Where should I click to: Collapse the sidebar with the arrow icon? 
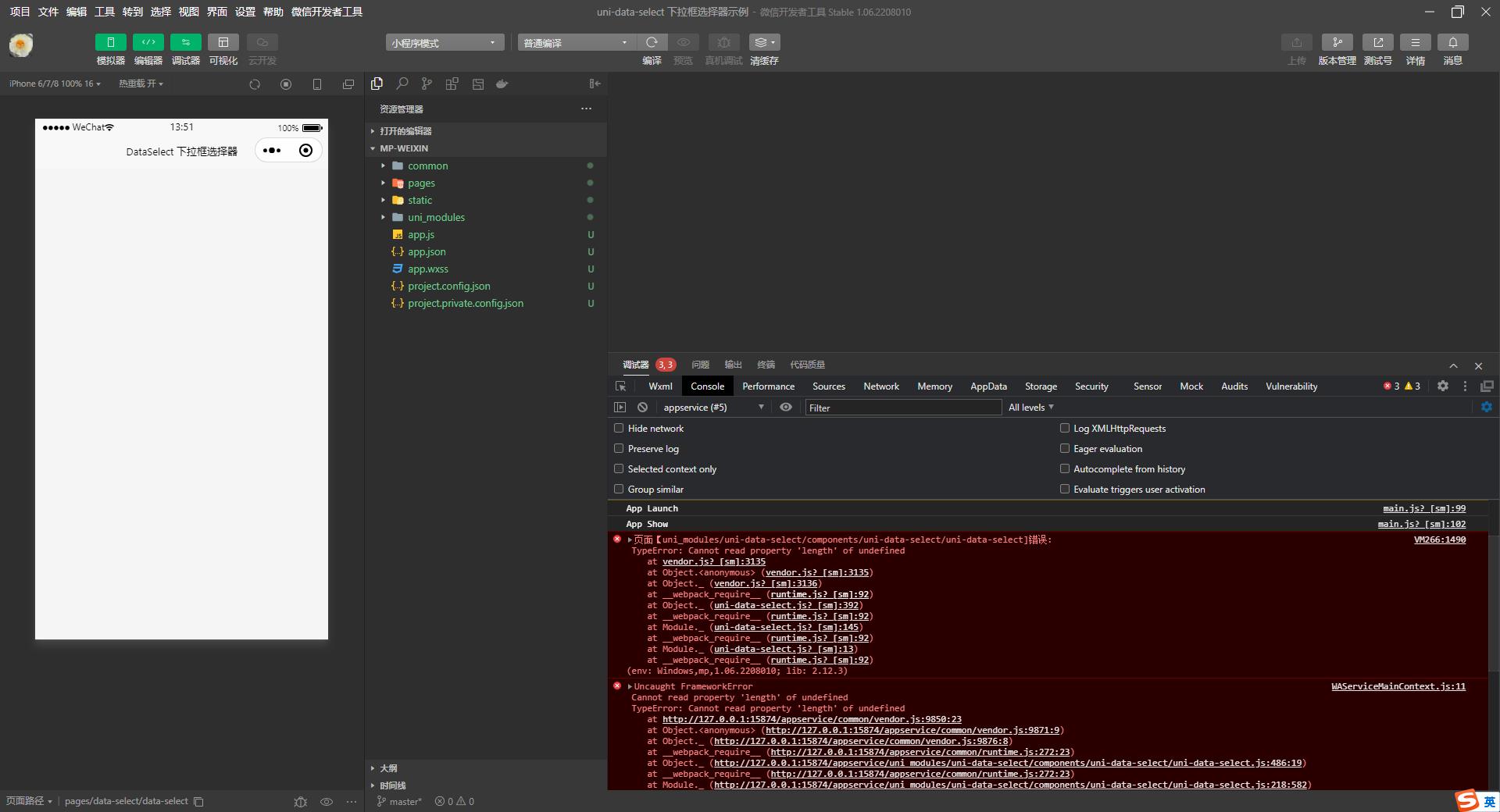[x=595, y=84]
